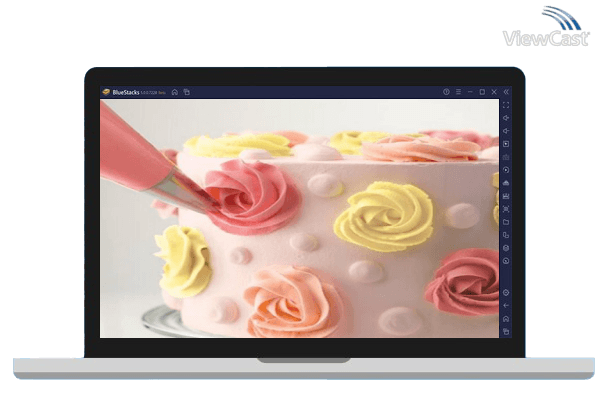Open recent apps icon in sidebar
Screen dimensions: 602x414
click(506, 332)
